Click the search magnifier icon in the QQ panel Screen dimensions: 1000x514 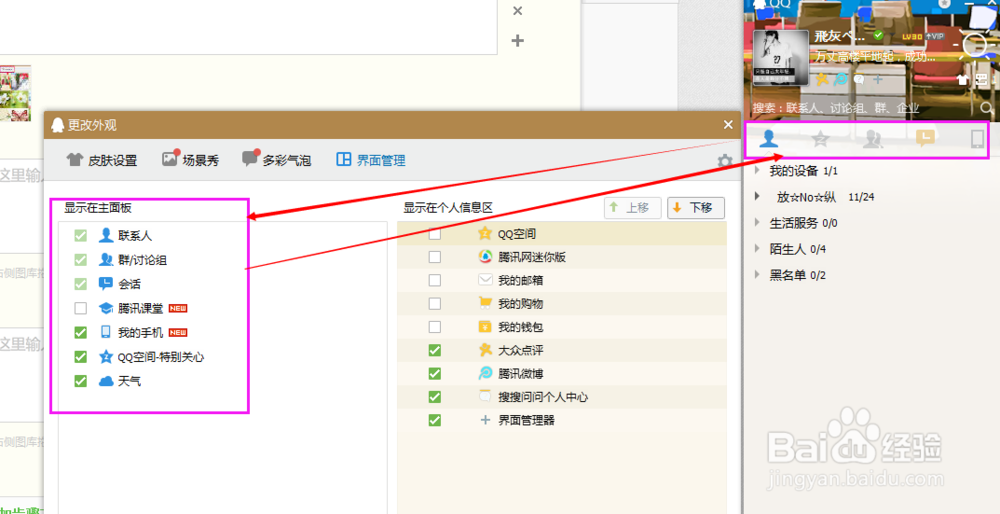click(x=986, y=108)
